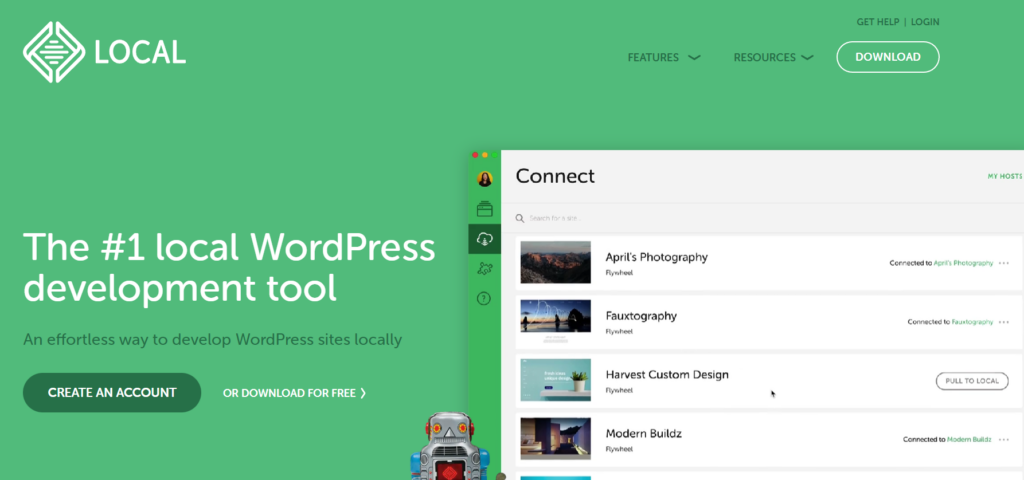Click the Search for a site field
The image size is (1024, 480).
pos(600,218)
